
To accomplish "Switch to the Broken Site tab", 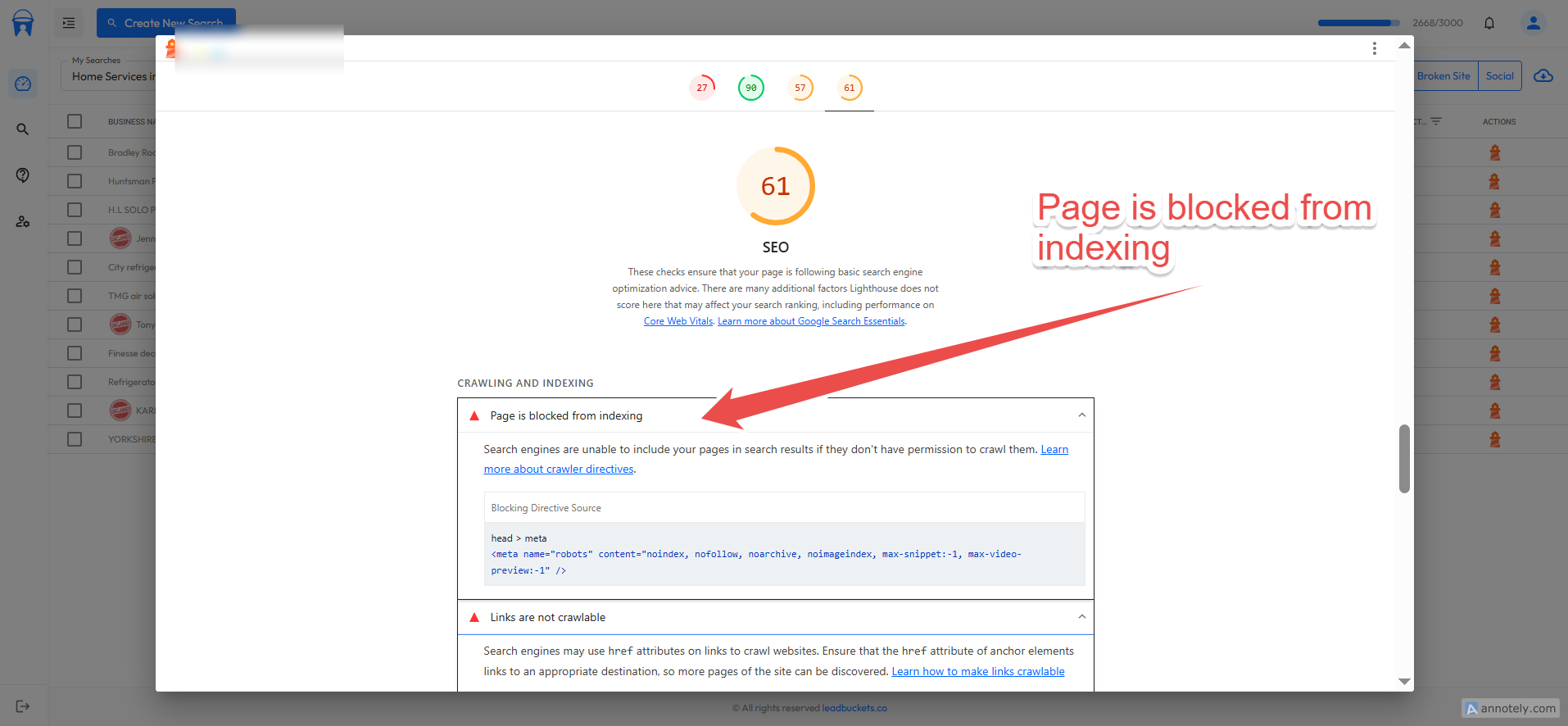I will [1445, 76].
